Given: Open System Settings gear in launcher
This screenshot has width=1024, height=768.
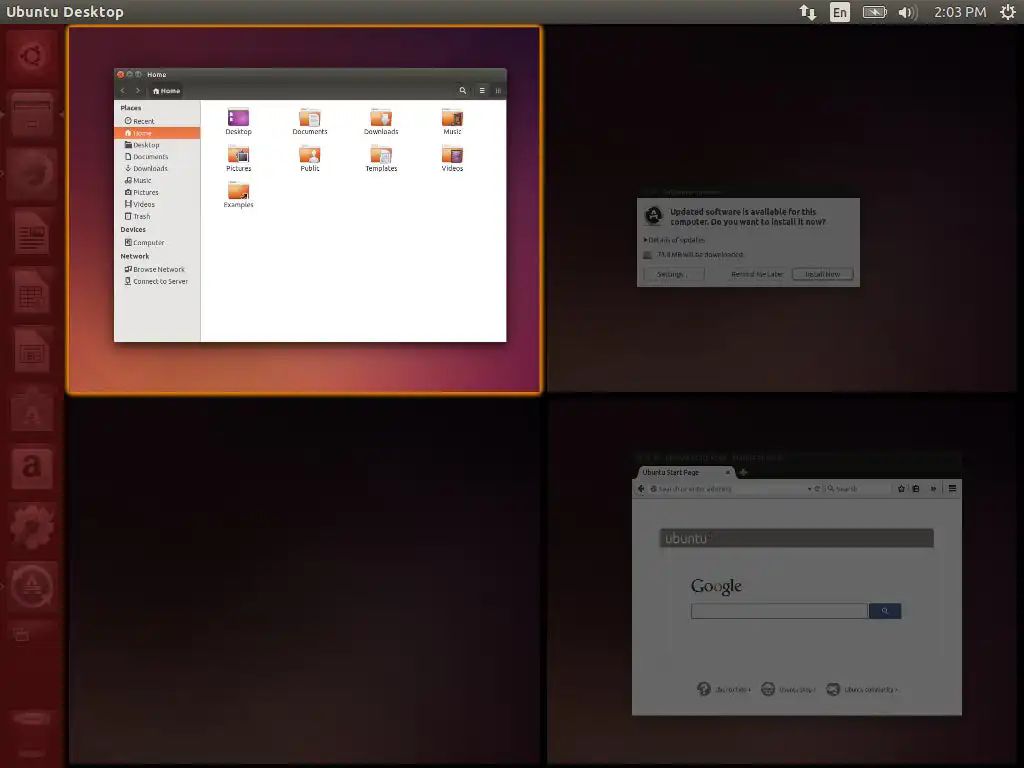Looking at the screenshot, I should [31, 527].
